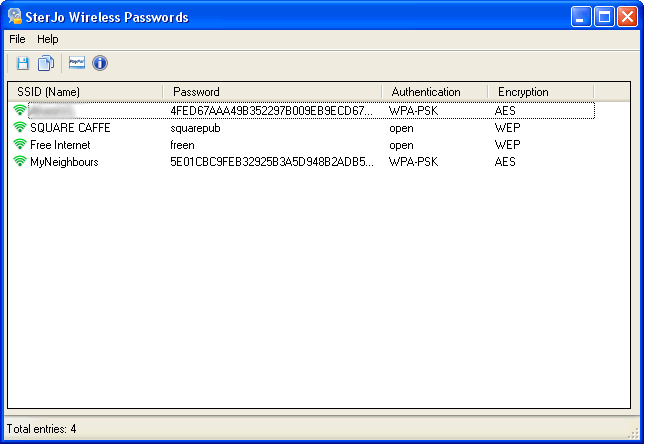Click the squarepub password cell
Screen dimensions: 645x445
pos(195,128)
